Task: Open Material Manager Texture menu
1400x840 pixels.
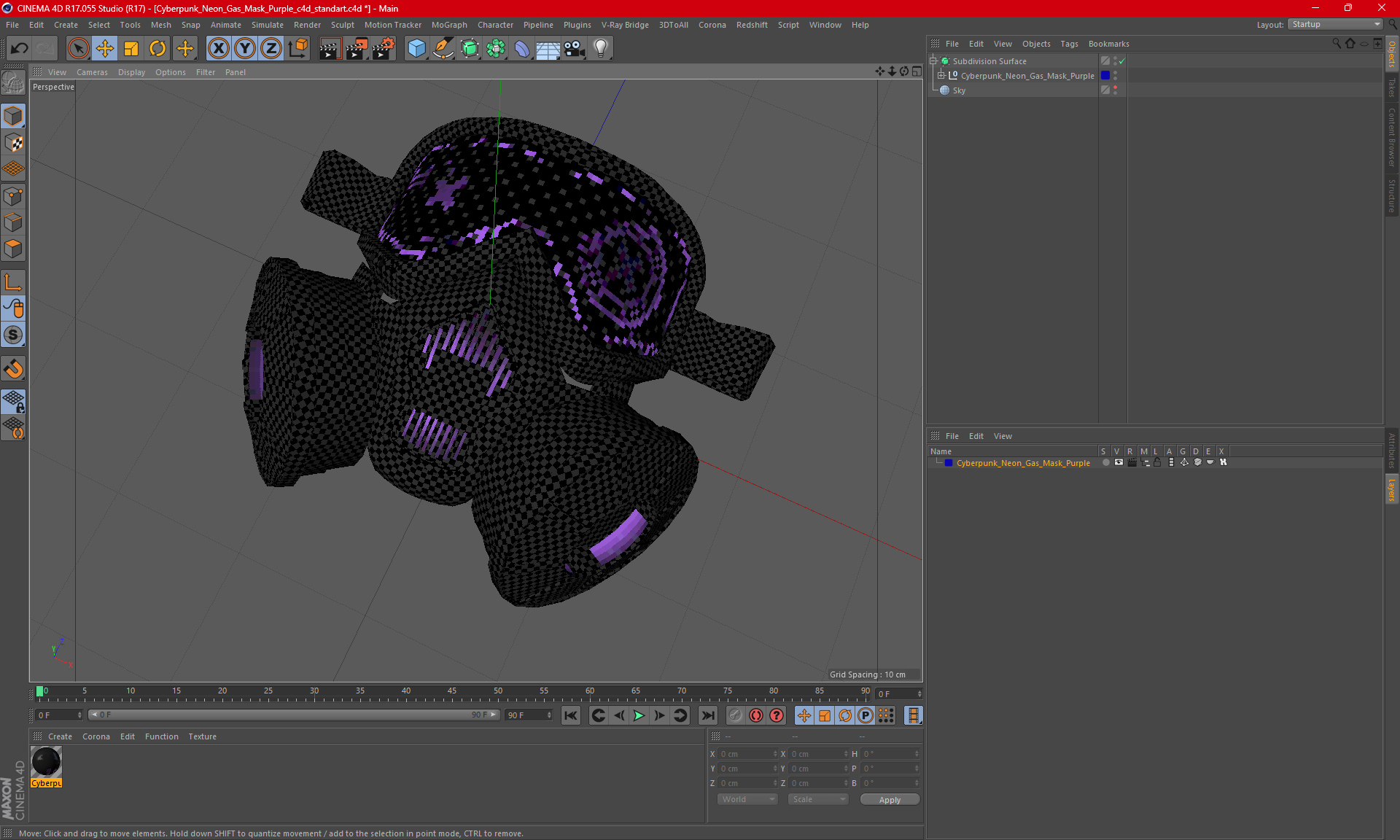Action: tap(202, 736)
